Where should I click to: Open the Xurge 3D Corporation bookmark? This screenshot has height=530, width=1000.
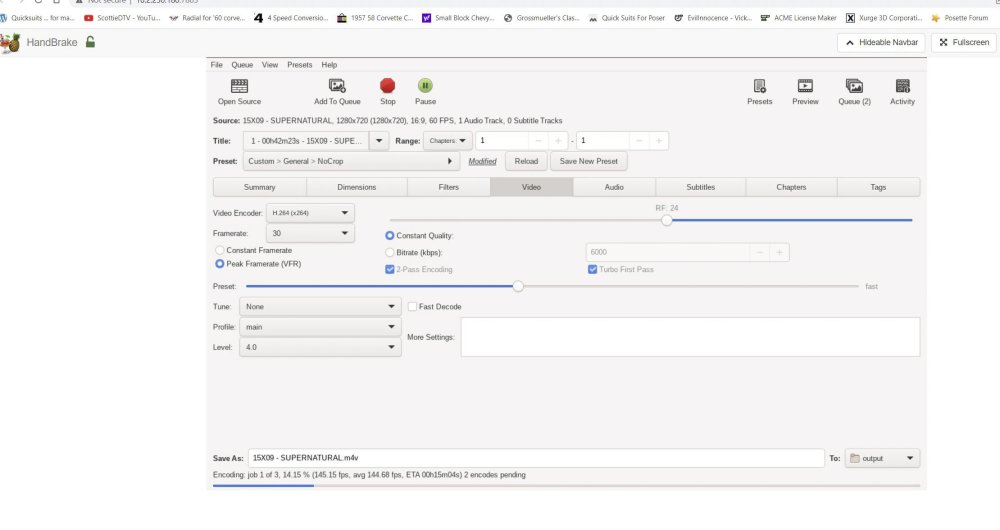[x=884, y=18]
